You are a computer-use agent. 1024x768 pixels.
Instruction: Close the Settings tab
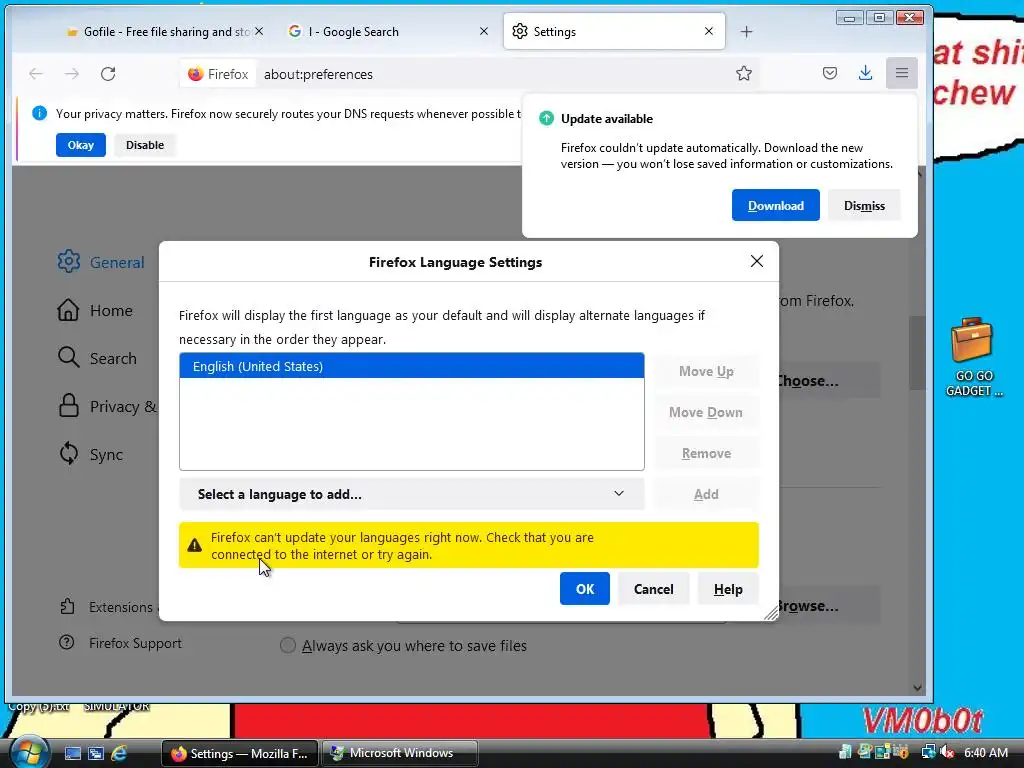click(709, 31)
